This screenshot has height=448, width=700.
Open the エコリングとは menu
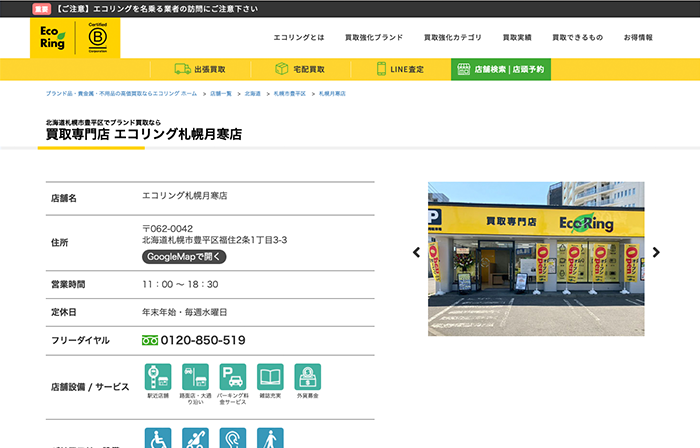click(299, 37)
